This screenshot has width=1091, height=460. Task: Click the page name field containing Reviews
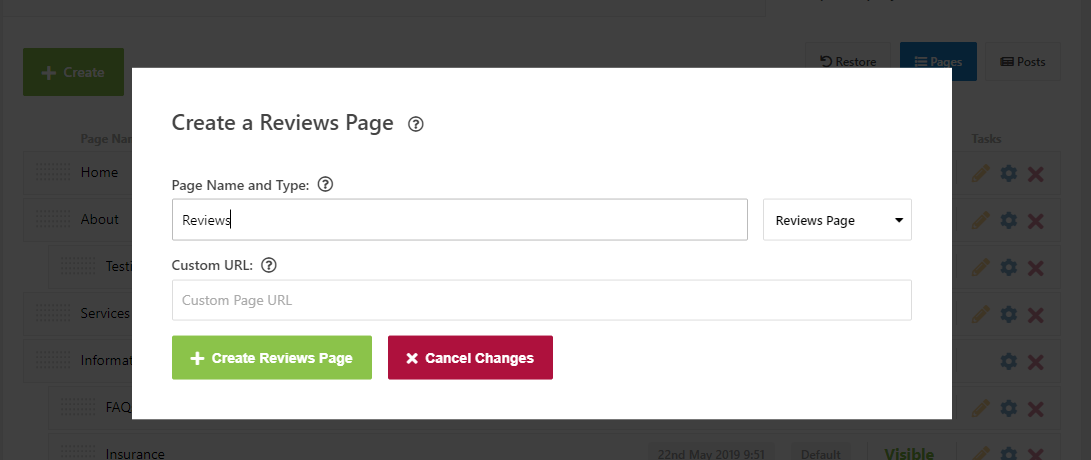tap(460, 220)
